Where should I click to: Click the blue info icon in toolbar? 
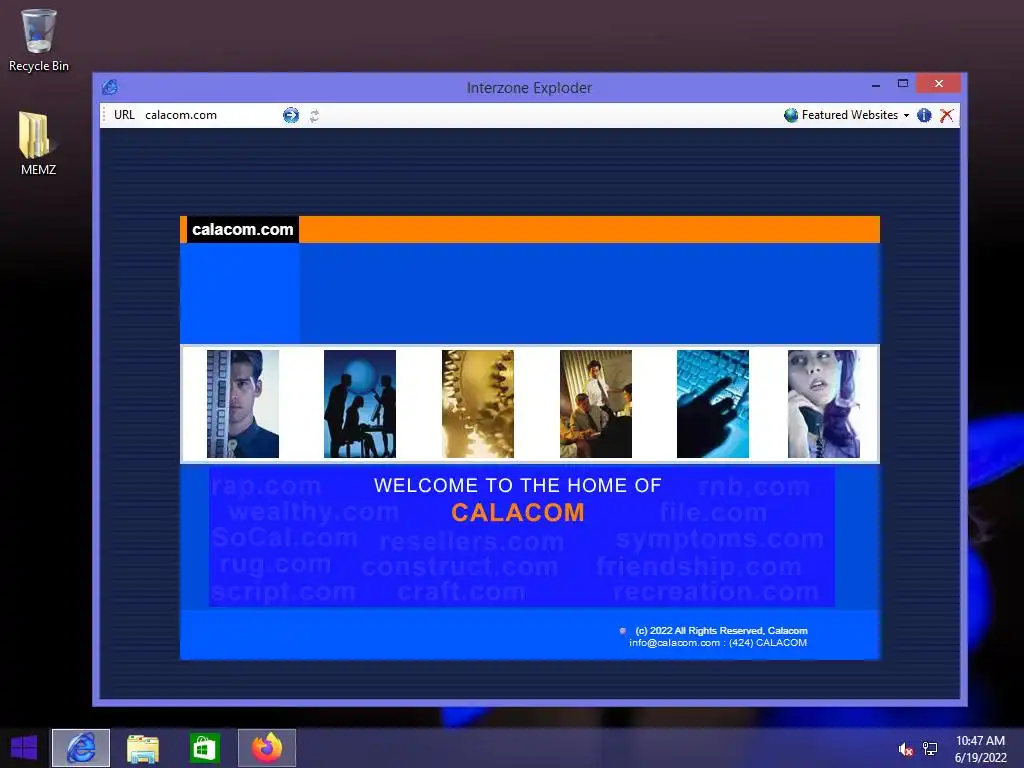pyautogui.click(x=924, y=116)
